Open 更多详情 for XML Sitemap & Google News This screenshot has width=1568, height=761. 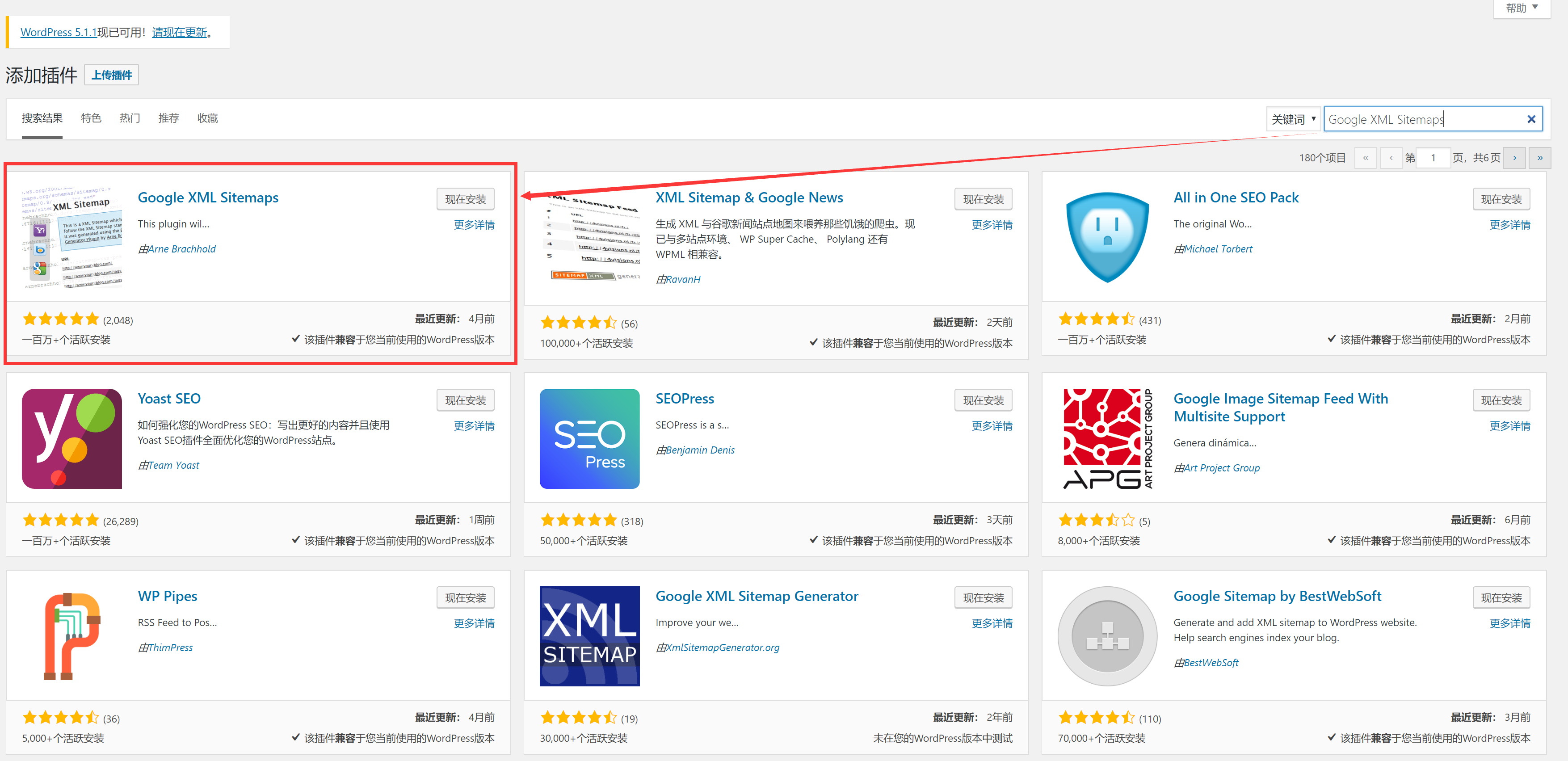coord(992,225)
